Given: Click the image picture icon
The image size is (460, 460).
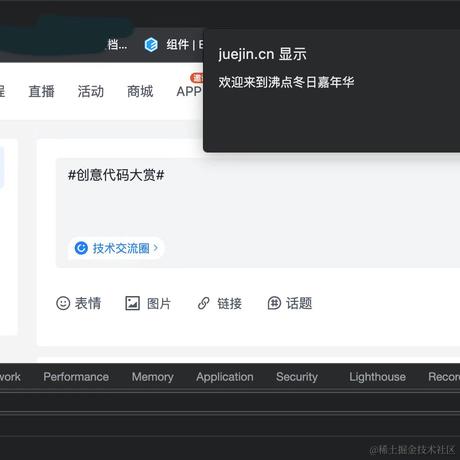Looking at the screenshot, I should point(132,303).
